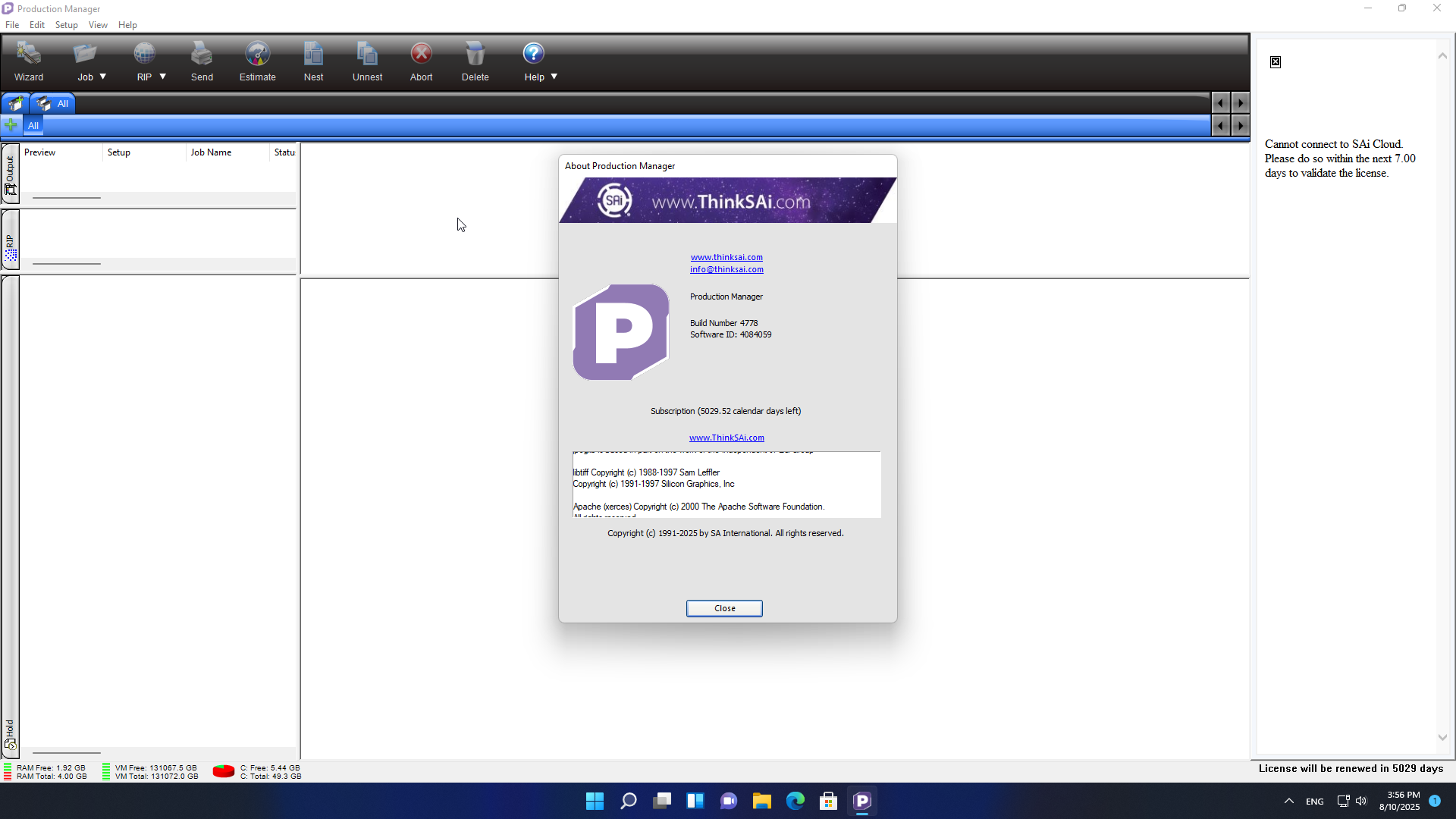1456x819 pixels.
Task: Close the About Production Manager dialog
Action: coord(724,608)
